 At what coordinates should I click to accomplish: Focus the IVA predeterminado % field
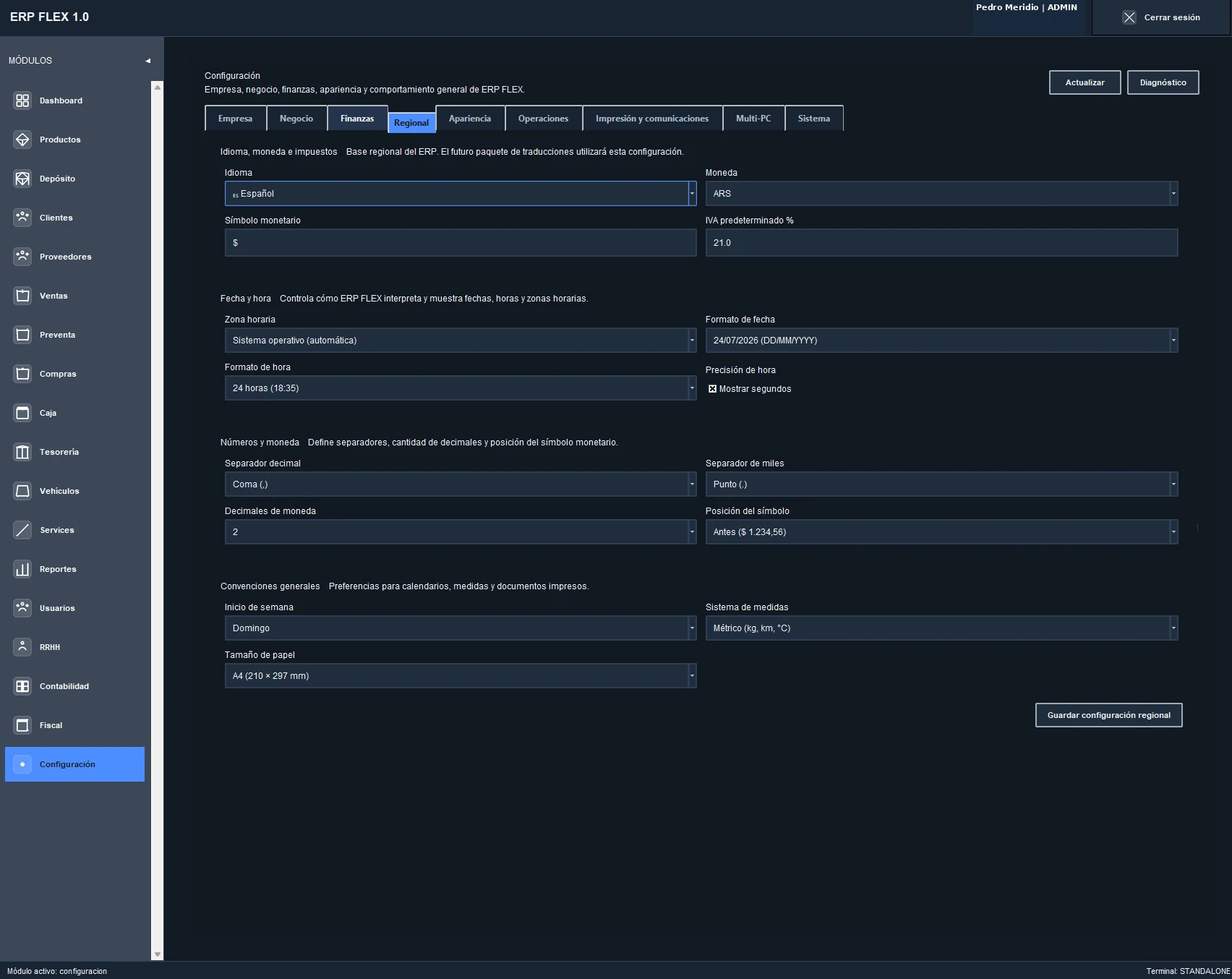[x=941, y=243]
